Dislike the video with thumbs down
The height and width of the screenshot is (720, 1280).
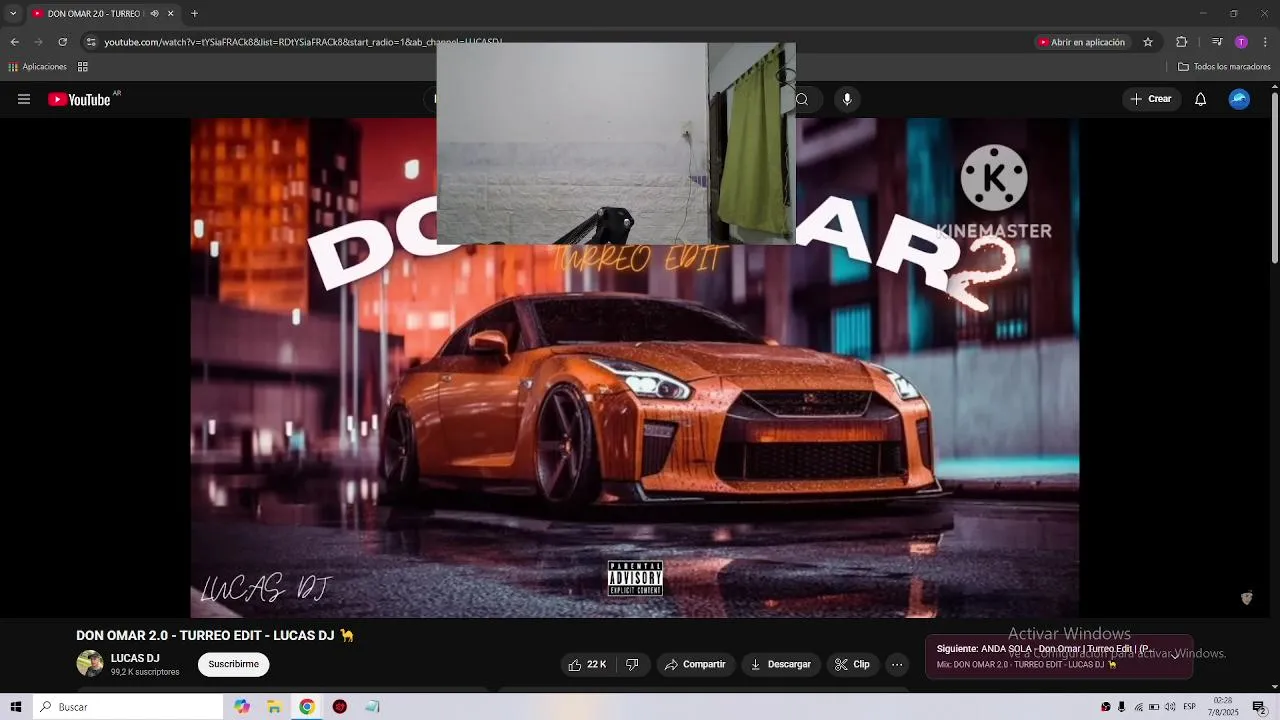pos(632,664)
